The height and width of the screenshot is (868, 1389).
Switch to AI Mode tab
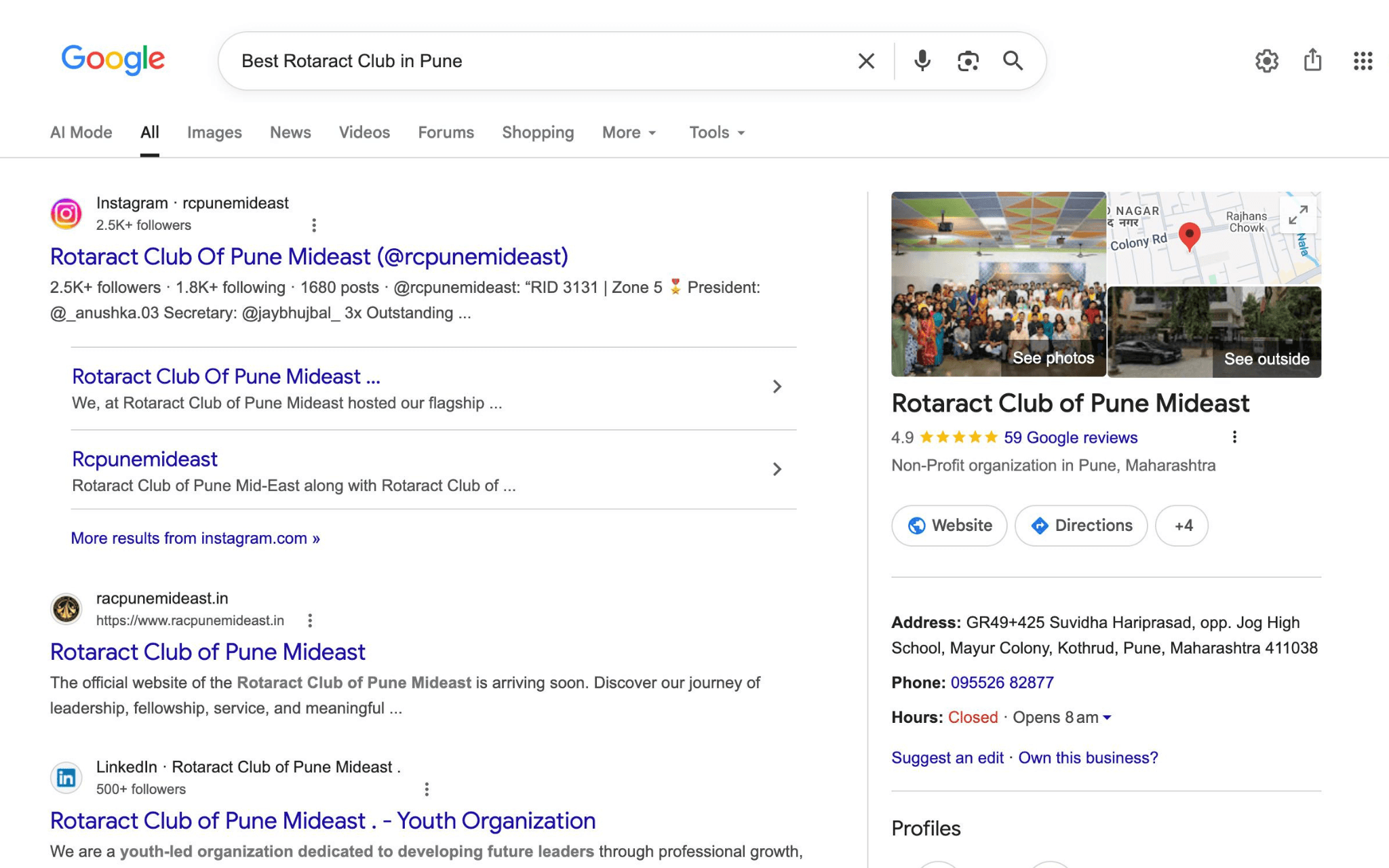pyautogui.click(x=81, y=132)
